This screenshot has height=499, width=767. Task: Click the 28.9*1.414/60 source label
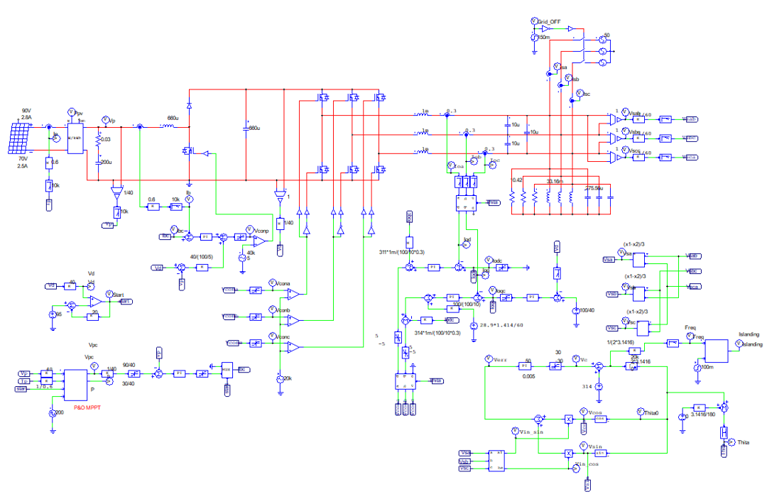(501, 325)
